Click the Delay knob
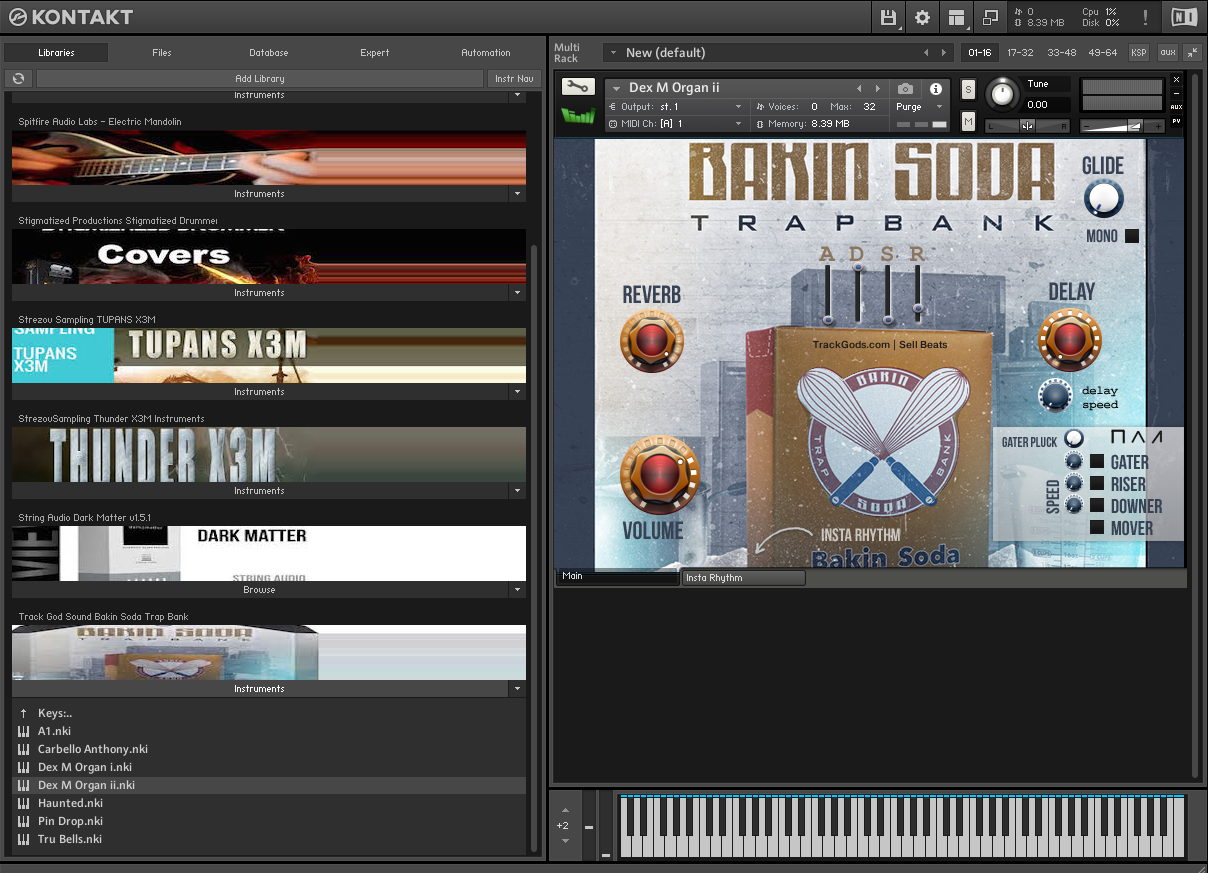 [1070, 339]
